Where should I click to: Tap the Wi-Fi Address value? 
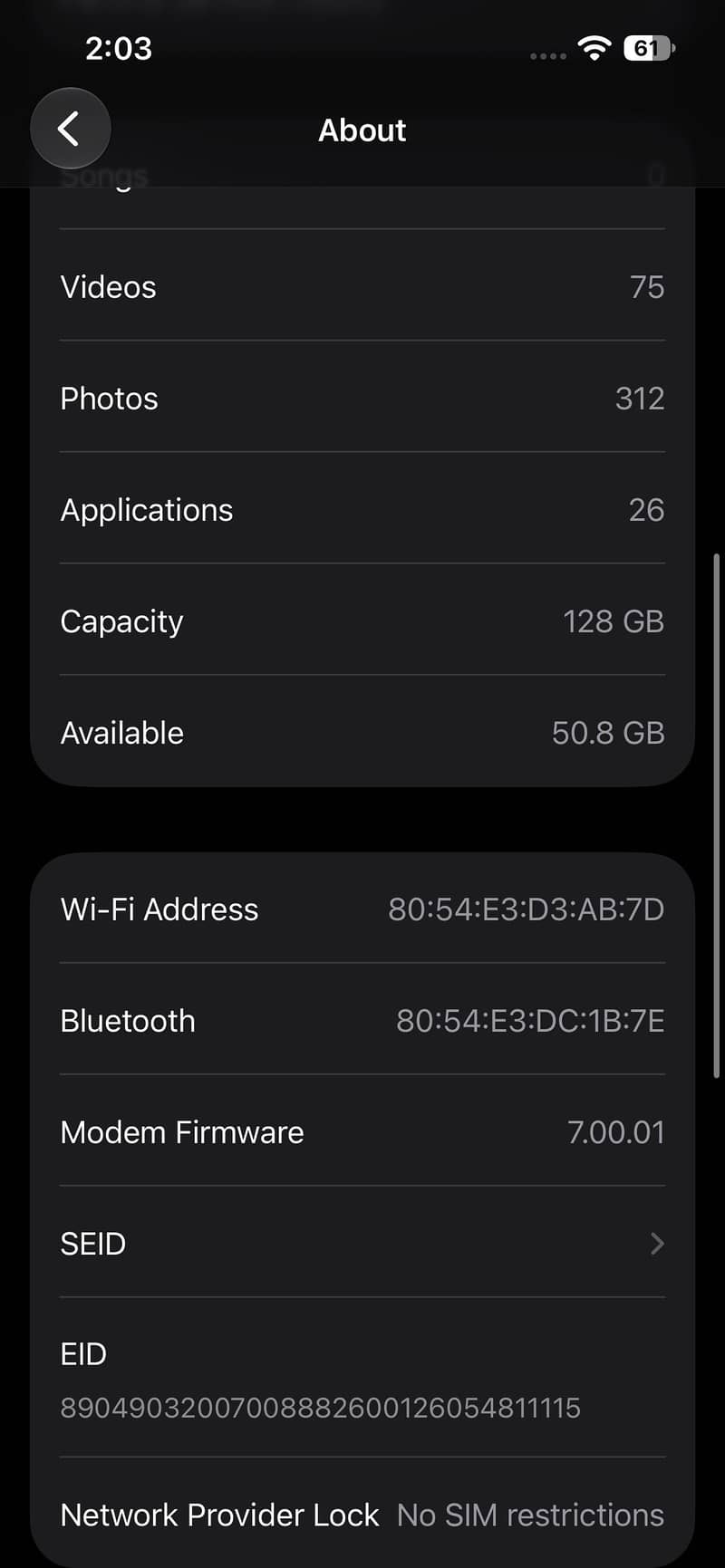click(x=527, y=909)
